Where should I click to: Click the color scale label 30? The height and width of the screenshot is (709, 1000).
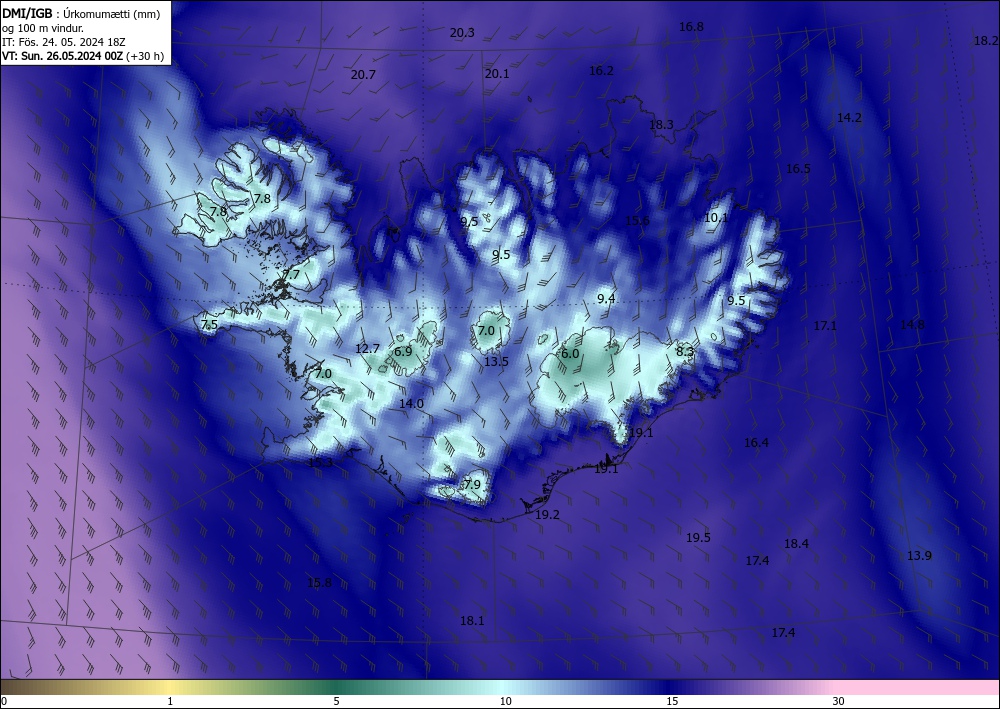tap(839, 702)
